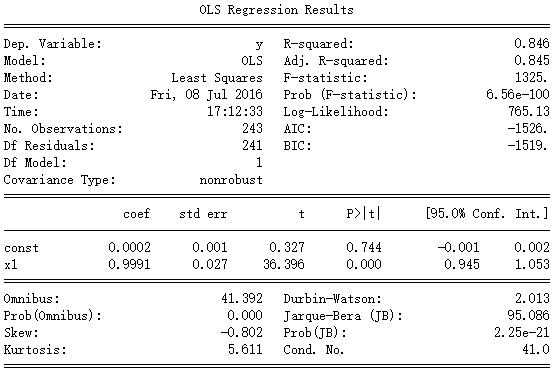
Task: Select the Jarque-Bera value 95.086
Action: pyautogui.click(x=529, y=315)
